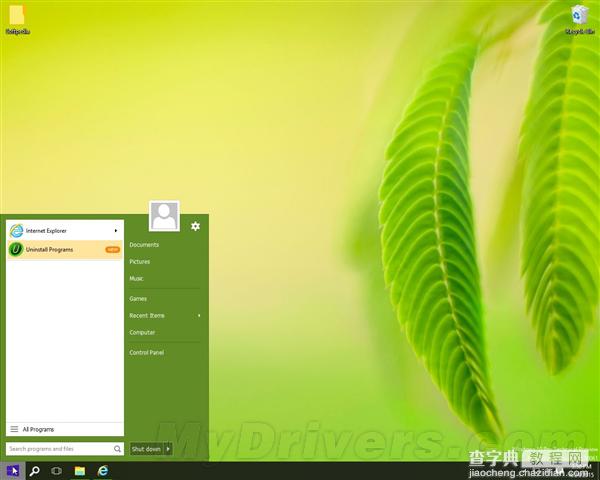Click the Start button on taskbar
This screenshot has height=480, width=600.
(x=13, y=471)
